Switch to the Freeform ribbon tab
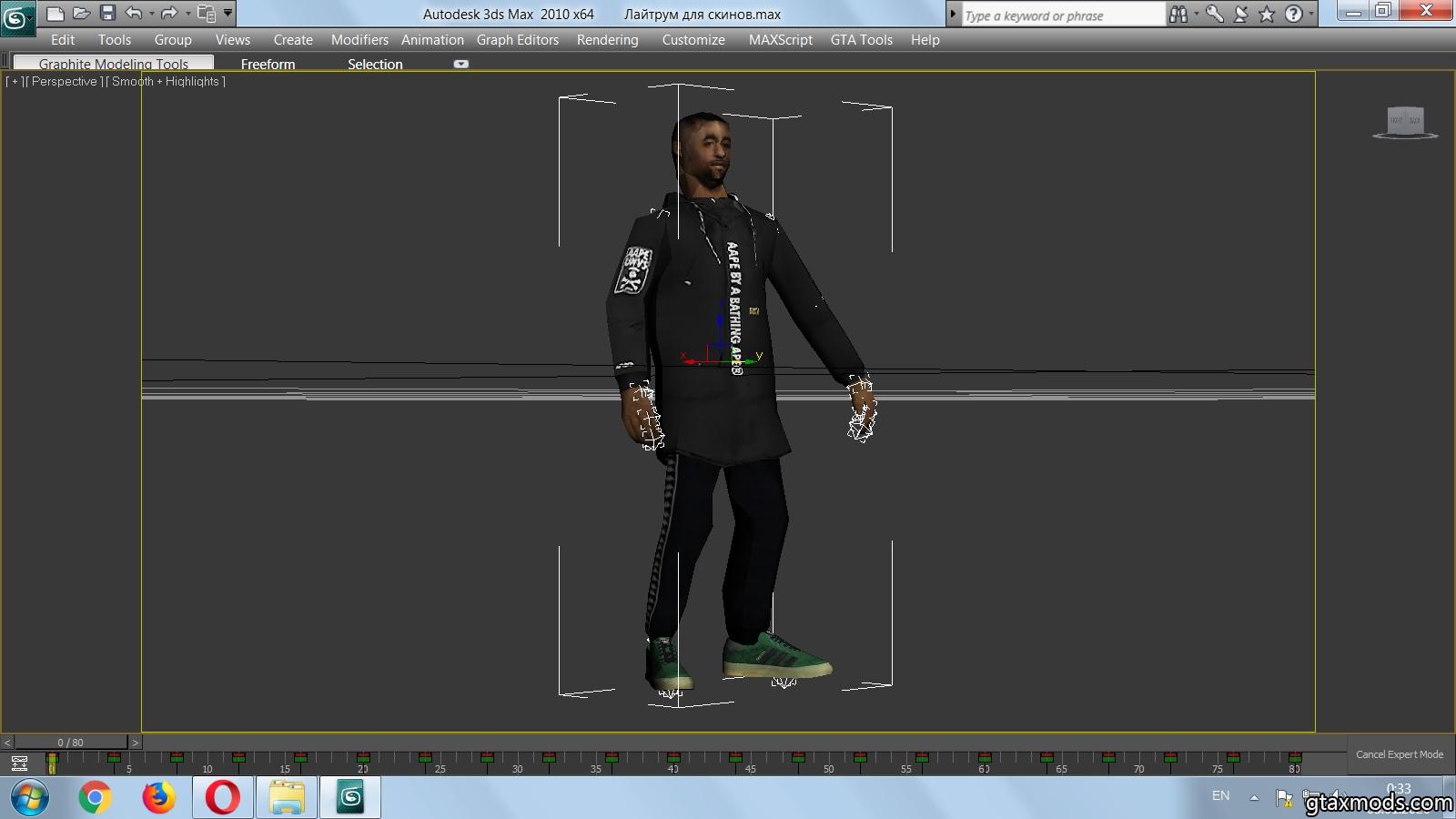 268,65
